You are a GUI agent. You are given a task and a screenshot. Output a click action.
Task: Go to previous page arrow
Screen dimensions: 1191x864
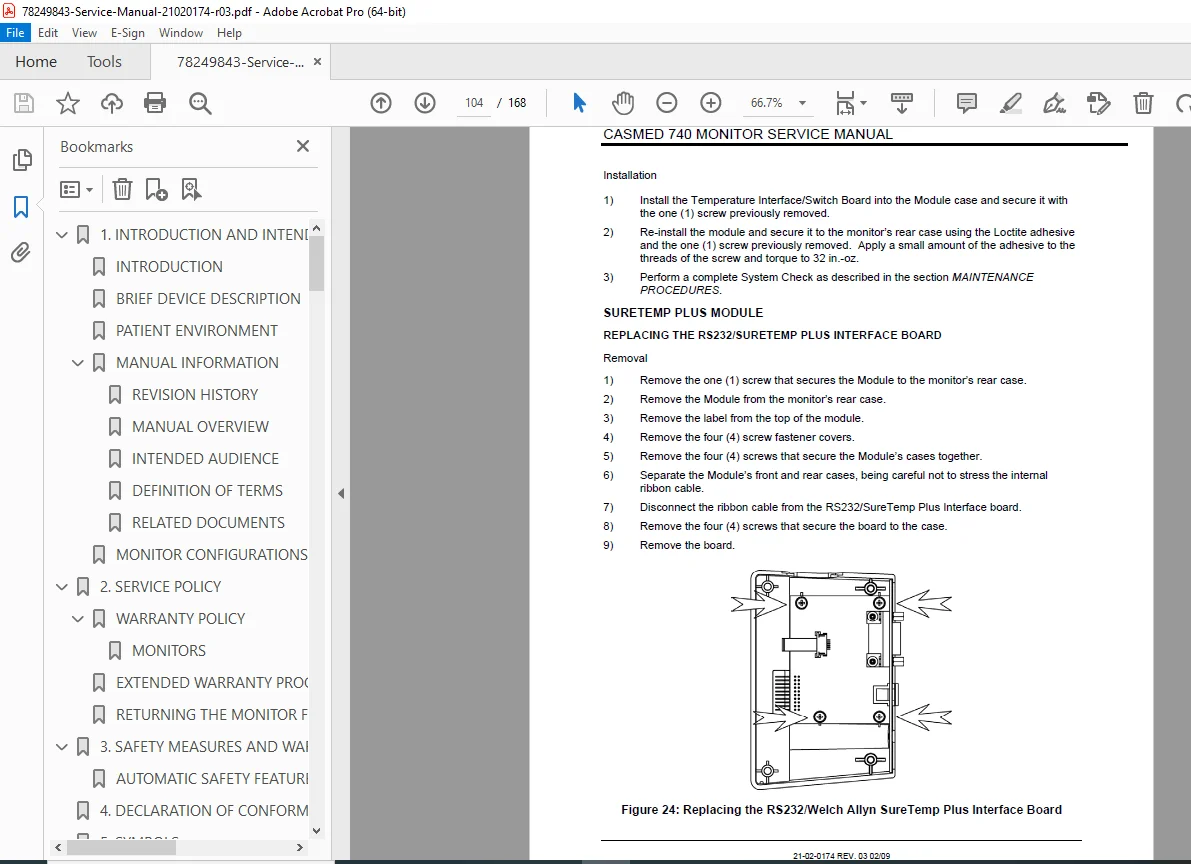[x=381, y=103]
